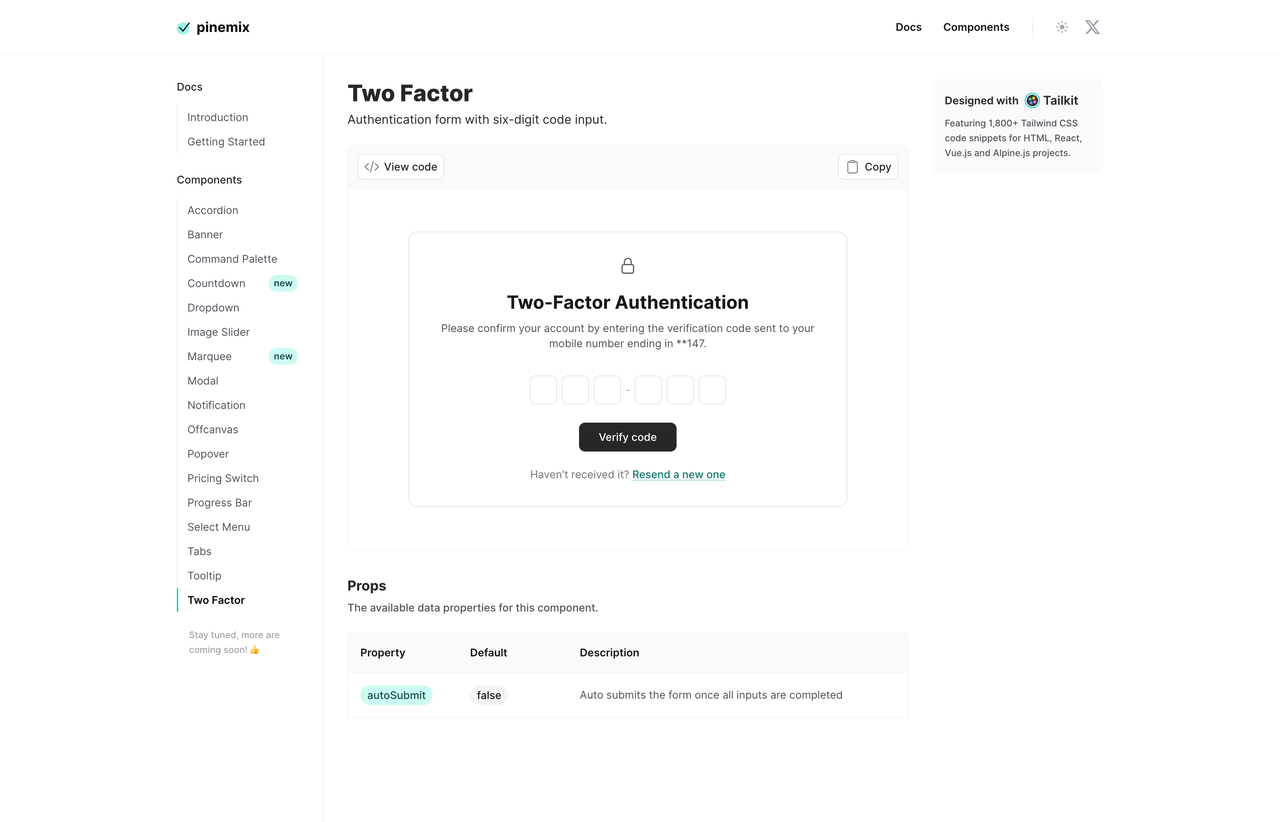Navigate to the Dropdown component
Image resolution: width=1280 pixels, height=822 pixels.
click(x=213, y=308)
